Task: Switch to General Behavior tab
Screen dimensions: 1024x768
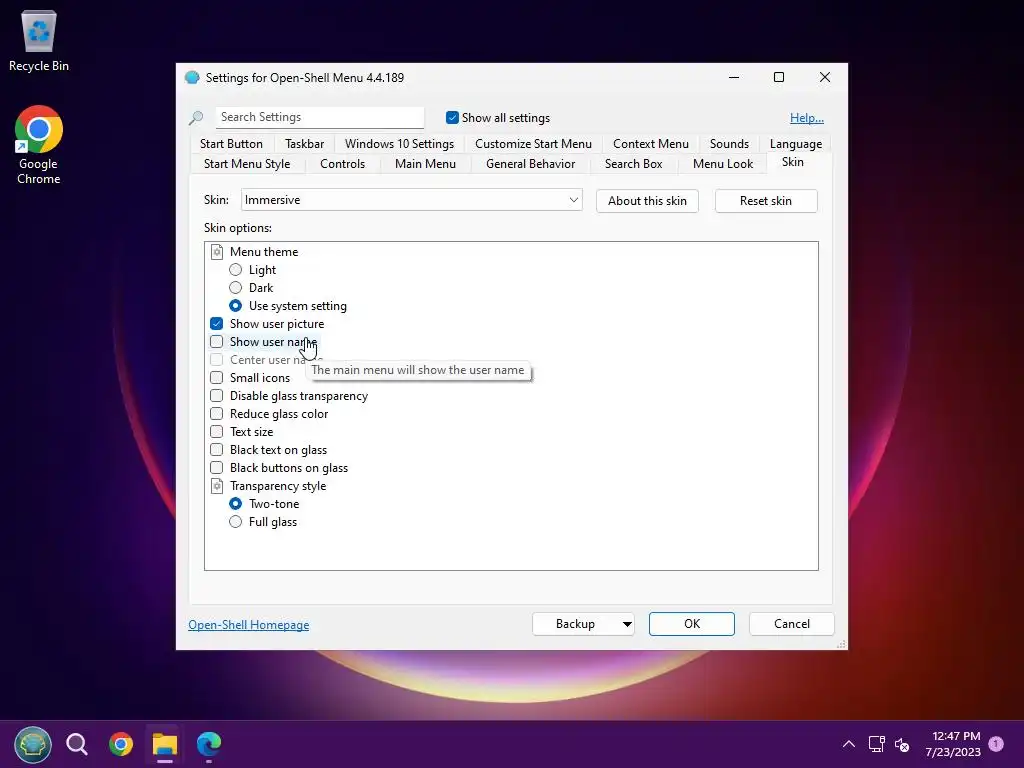Action: pos(530,164)
